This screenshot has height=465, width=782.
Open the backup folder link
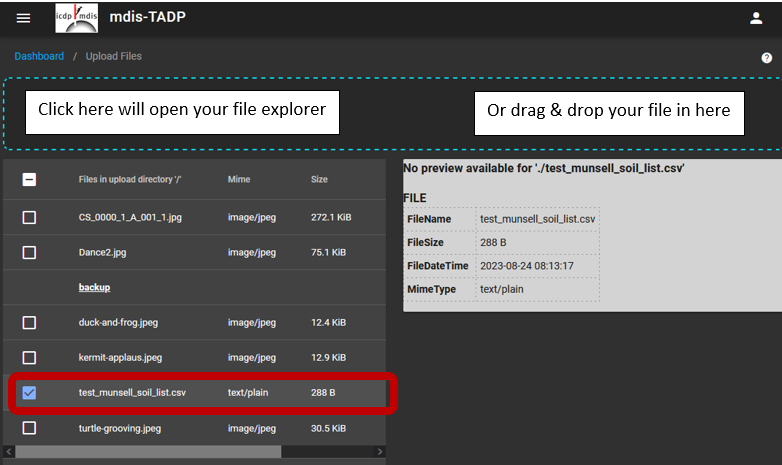click(94, 287)
